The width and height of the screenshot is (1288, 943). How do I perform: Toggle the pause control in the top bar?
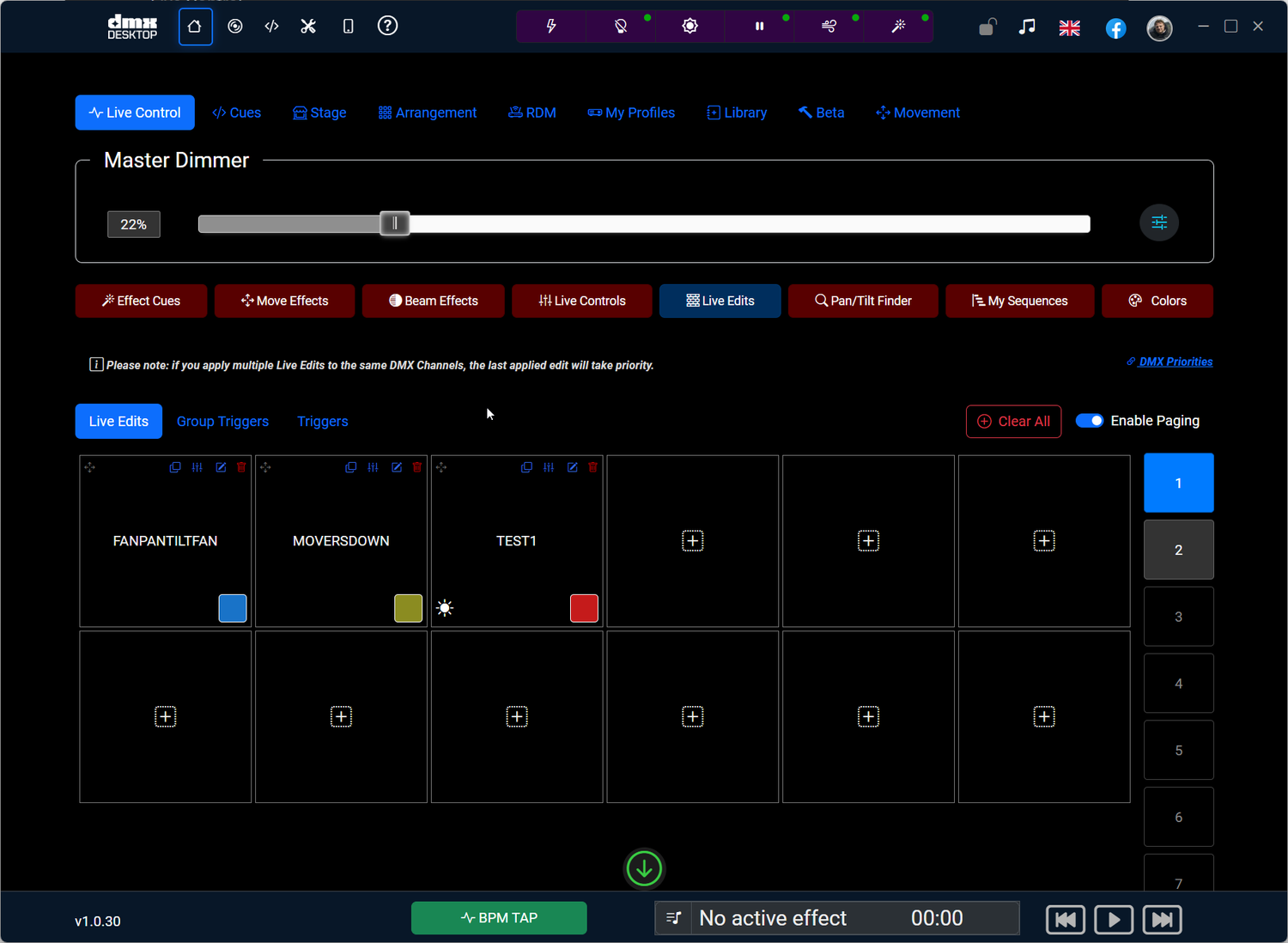coord(759,27)
